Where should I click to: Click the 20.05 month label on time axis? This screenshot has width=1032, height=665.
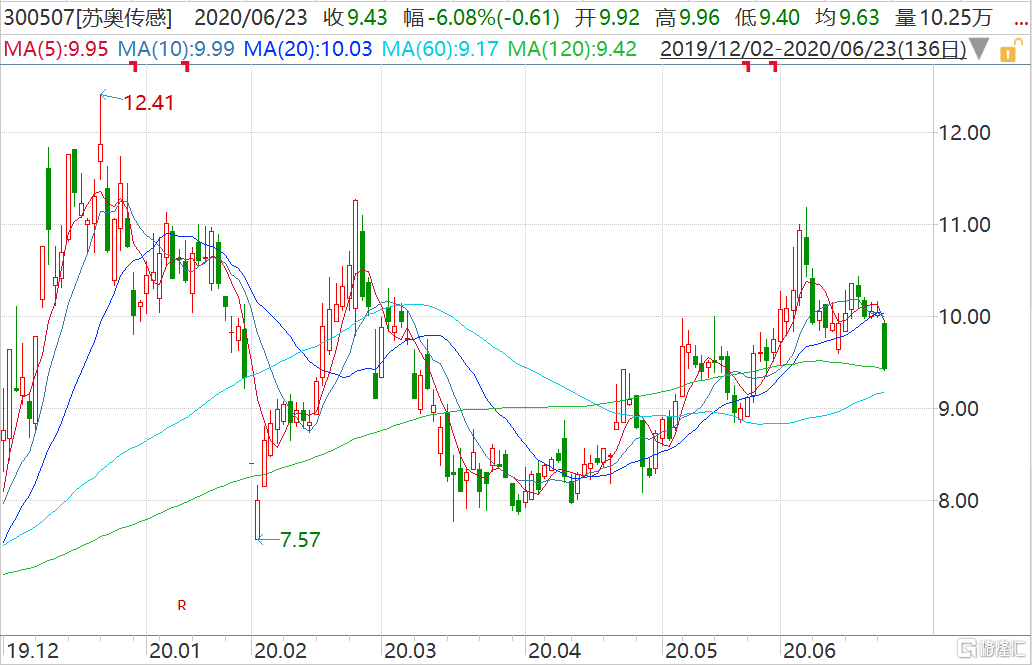click(x=692, y=651)
